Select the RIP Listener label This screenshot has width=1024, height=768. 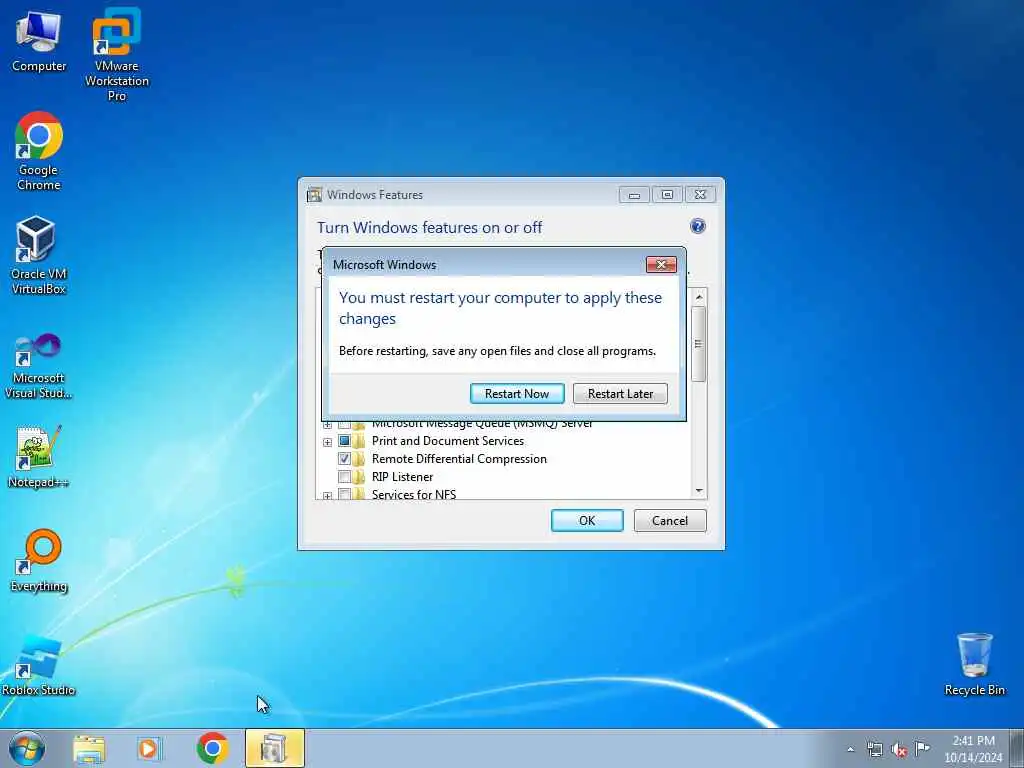pos(402,477)
